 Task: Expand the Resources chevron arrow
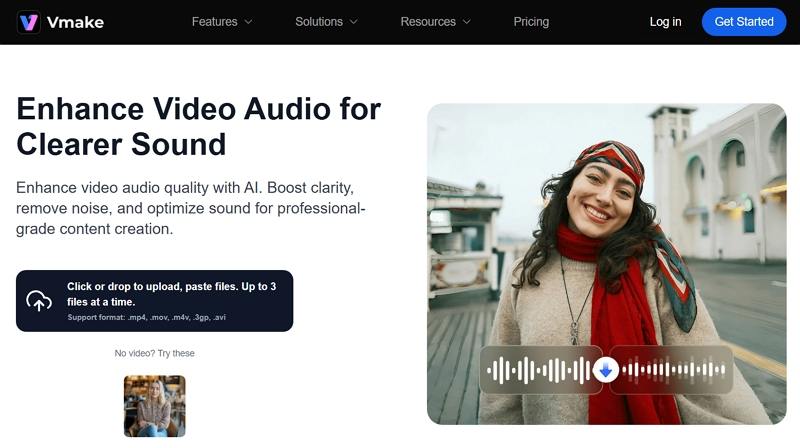click(467, 22)
